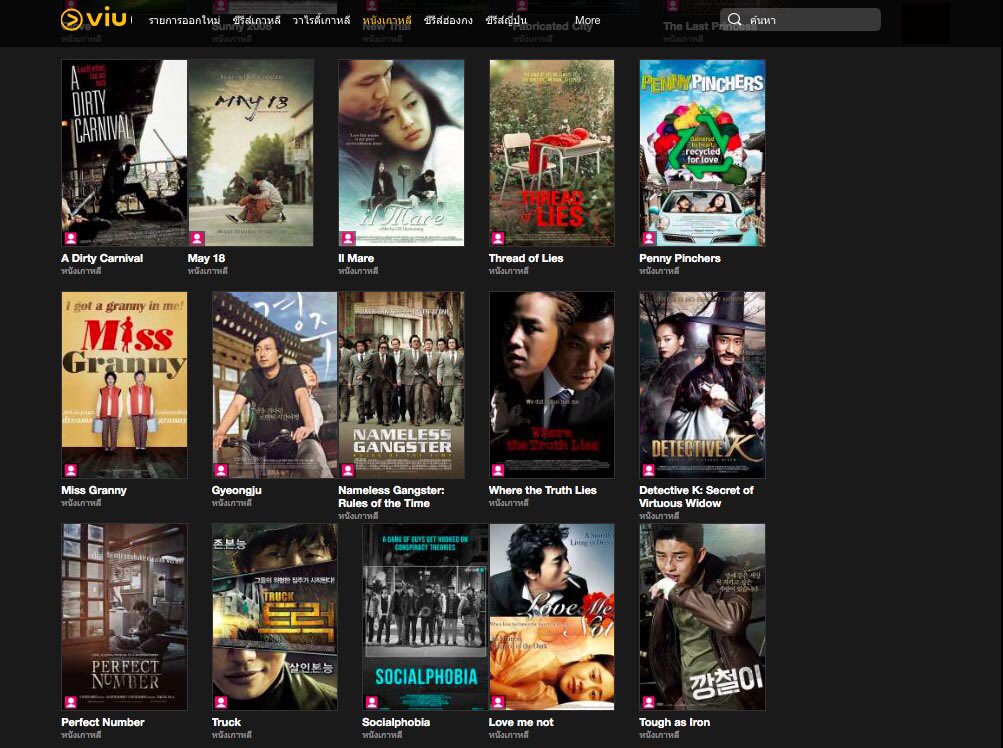This screenshot has width=1003, height=748.
Task: Click the May 18 title link
Action: point(206,258)
